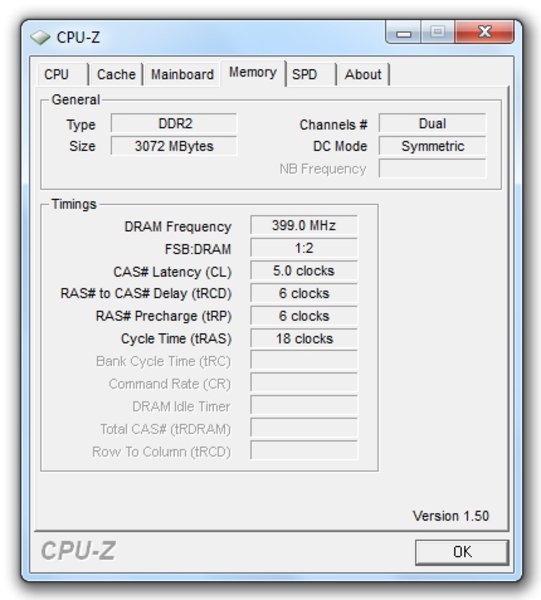Screen dimensions: 541x600
Task: Click the RAS# Precharge (tRP) value field
Action: point(304,316)
